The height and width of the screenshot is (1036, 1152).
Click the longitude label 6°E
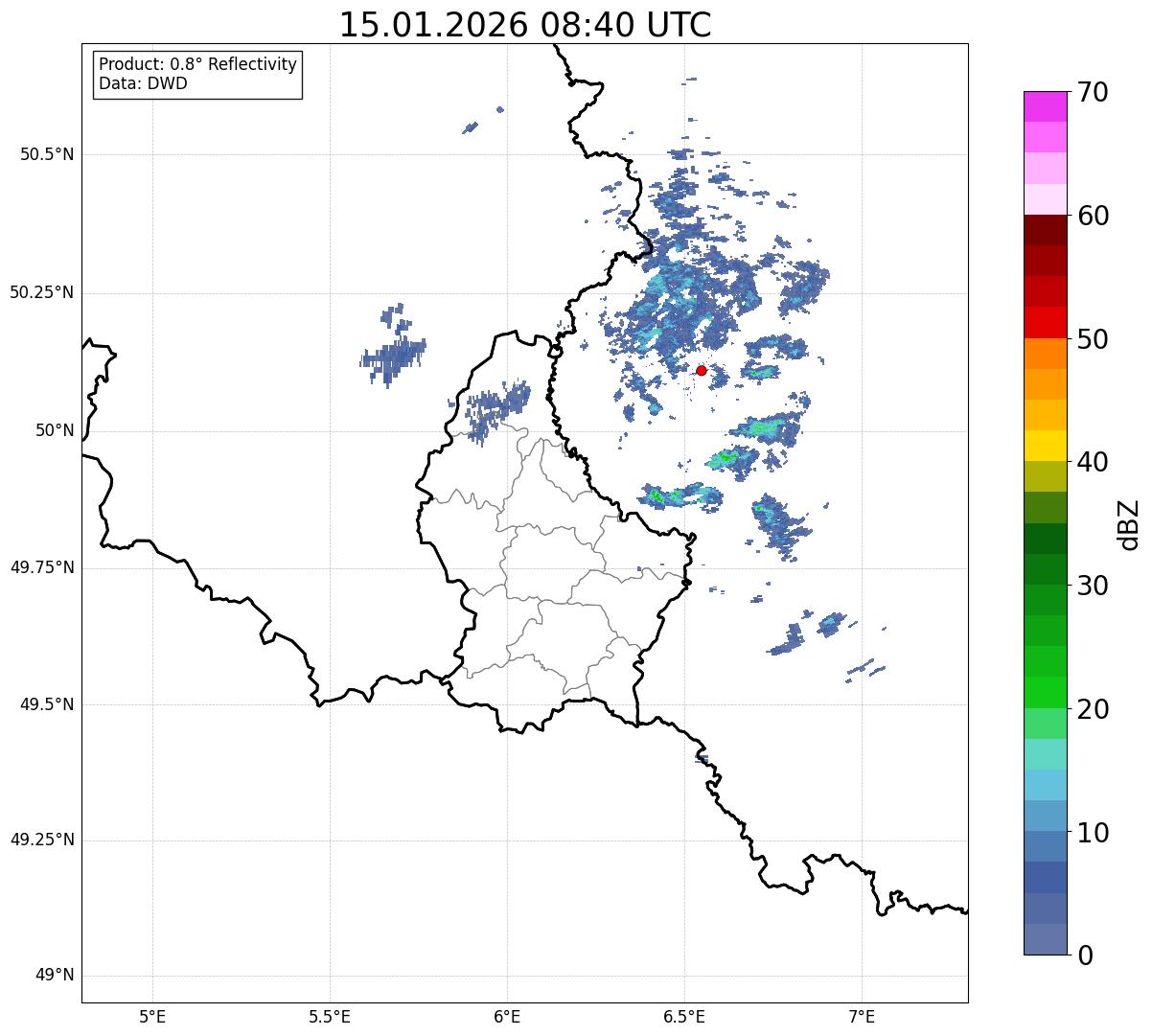(x=507, y=1017)
